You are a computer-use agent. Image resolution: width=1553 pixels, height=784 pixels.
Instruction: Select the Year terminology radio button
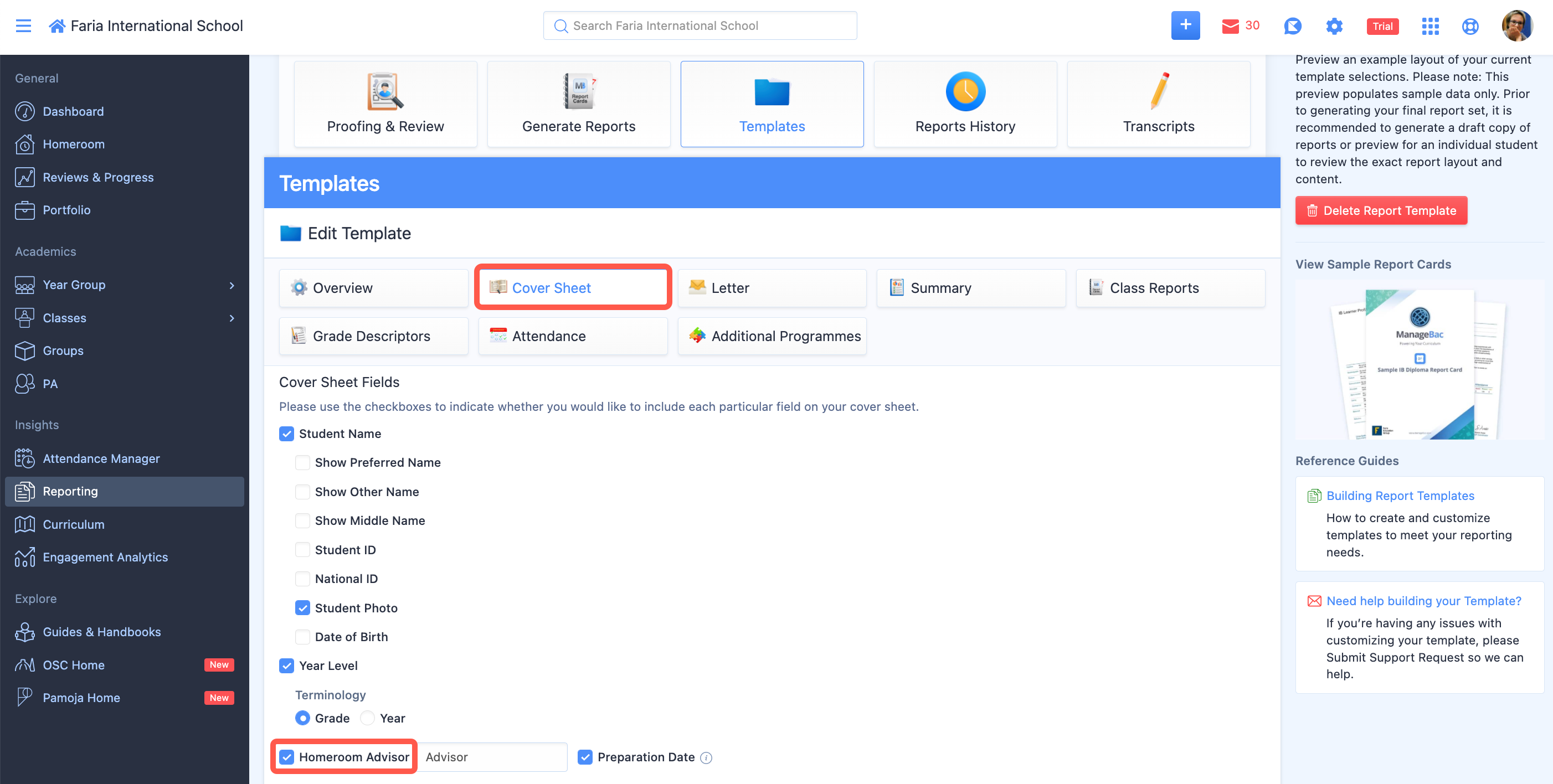367,718
